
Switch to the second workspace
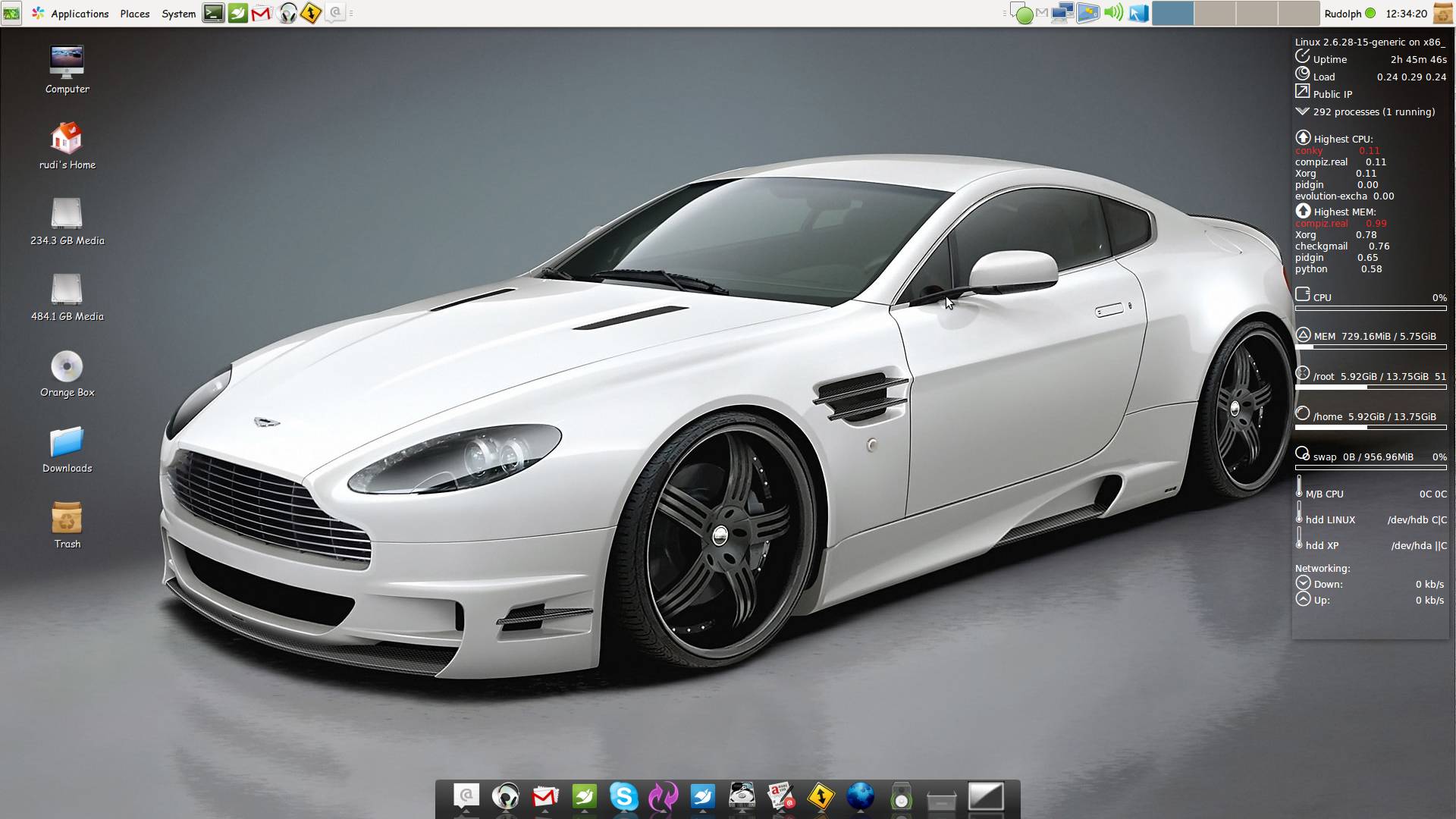coord(1214,13)
